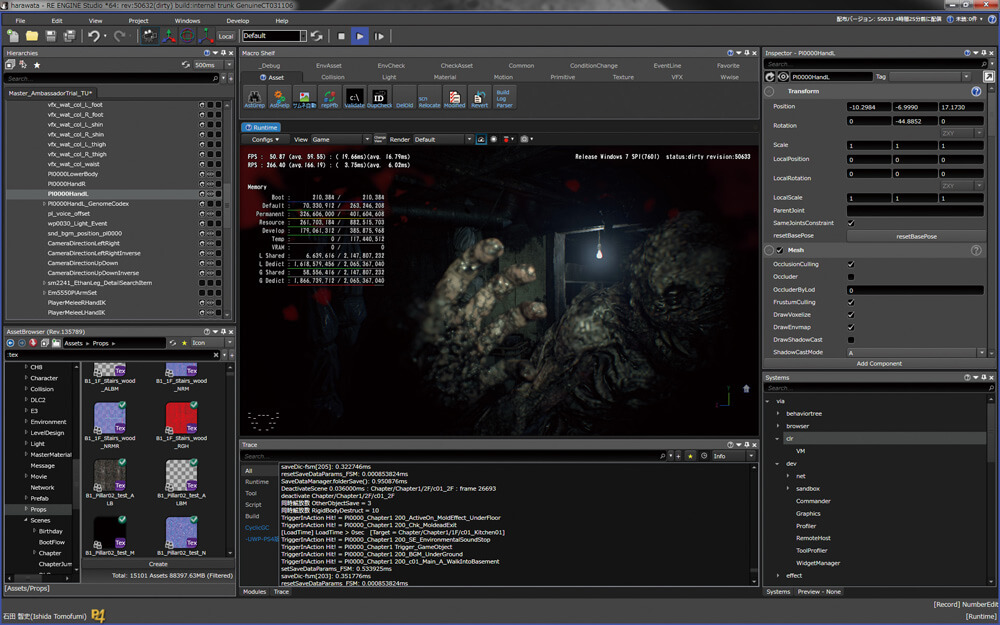The width and height of the screenshot is (1000, 625).
Task: Run the Validate macro
Action: 355,97
